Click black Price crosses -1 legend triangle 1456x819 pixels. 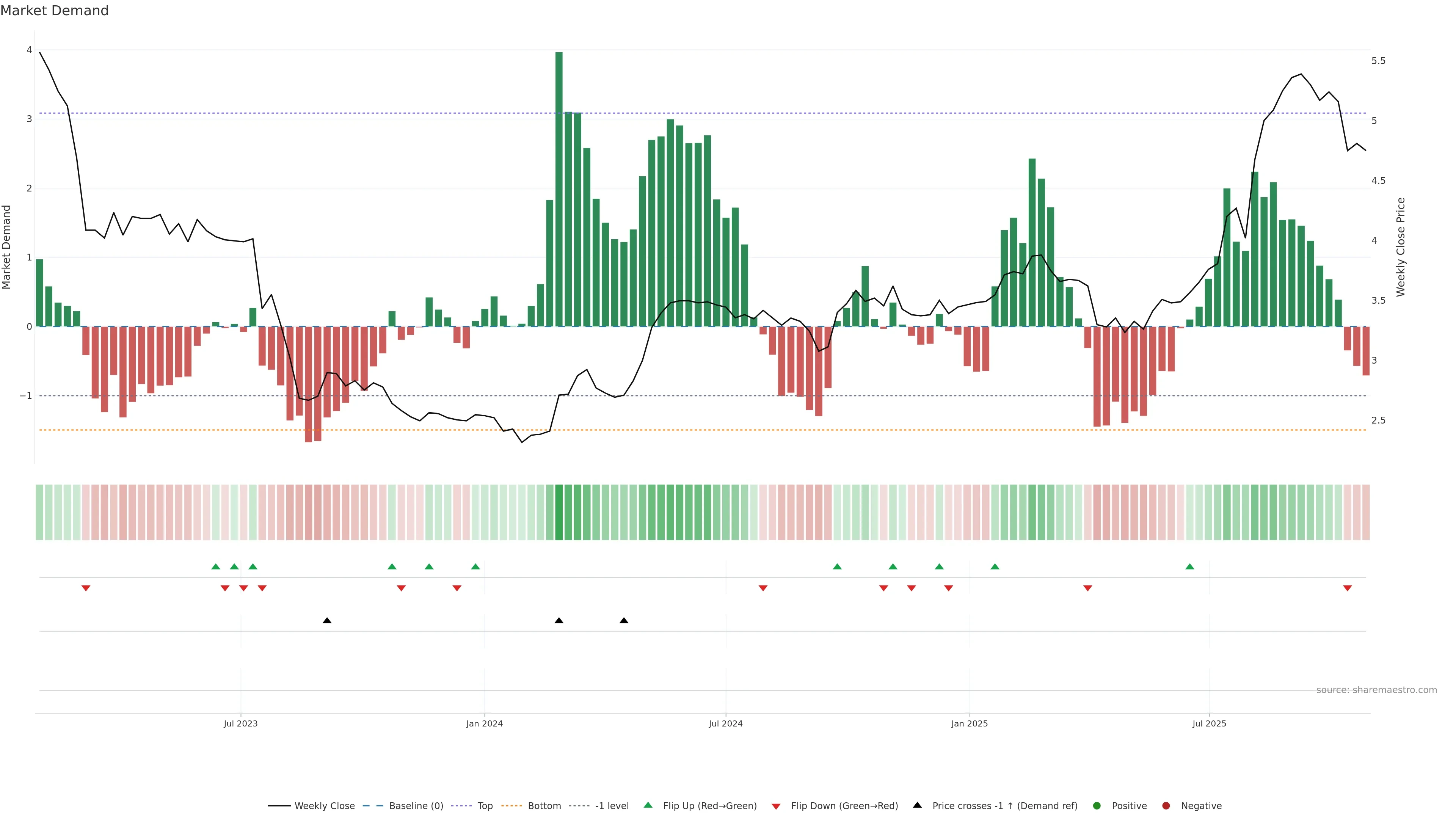(x=917, y=805)
